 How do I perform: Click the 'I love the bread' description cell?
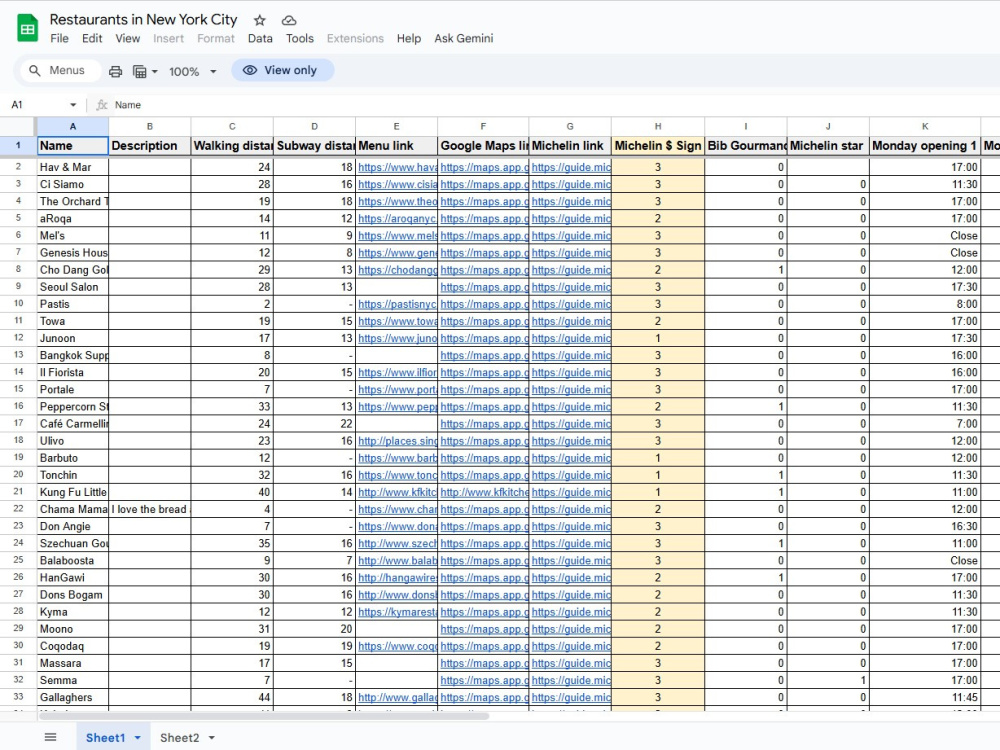pos(150,510)
